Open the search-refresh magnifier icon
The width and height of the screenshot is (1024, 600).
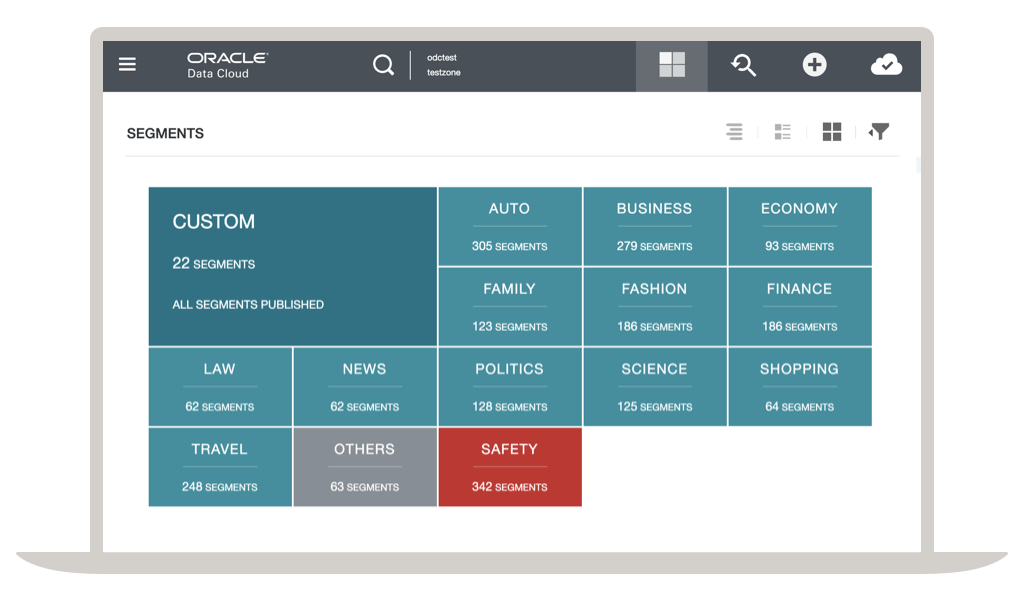pyautogui.click(x=743, y=65)
